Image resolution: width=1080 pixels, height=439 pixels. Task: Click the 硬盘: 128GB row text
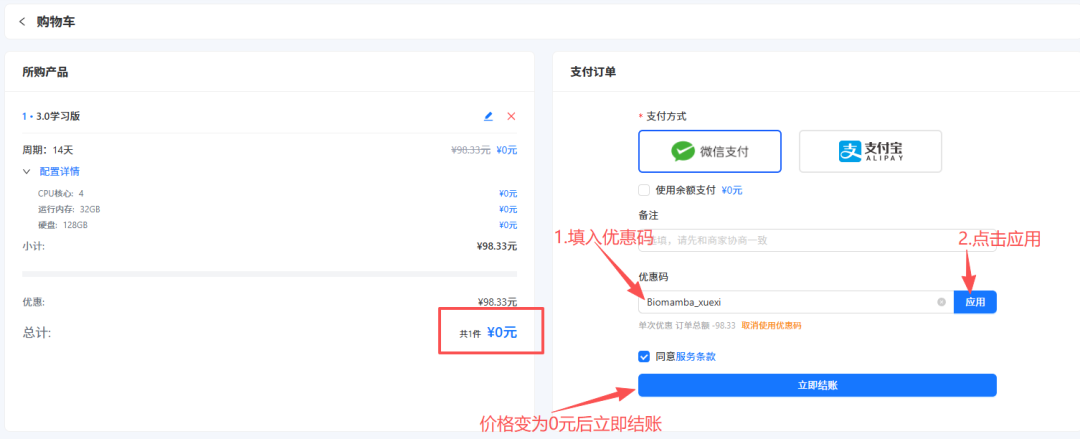click(x=63, y=225)
